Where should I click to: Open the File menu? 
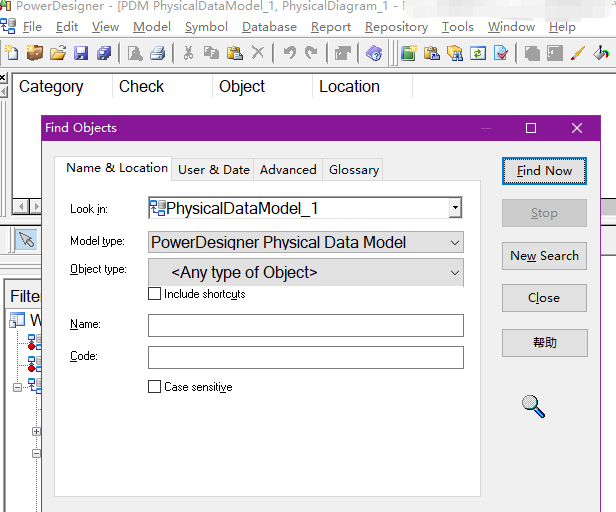tap(32, 27)
